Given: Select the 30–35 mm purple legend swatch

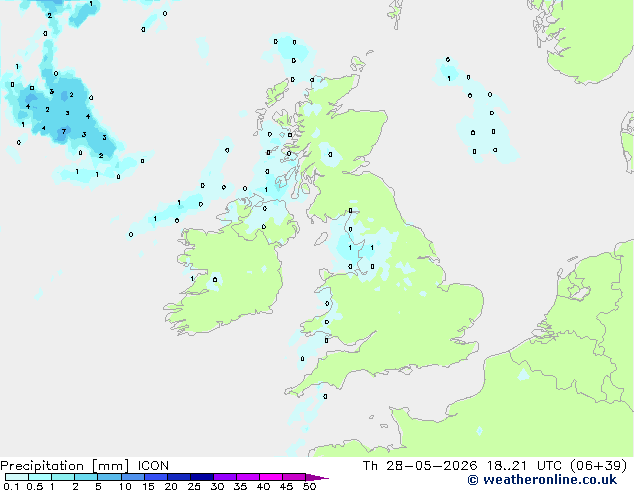Looking at the screenshot, I should [225, 477].
